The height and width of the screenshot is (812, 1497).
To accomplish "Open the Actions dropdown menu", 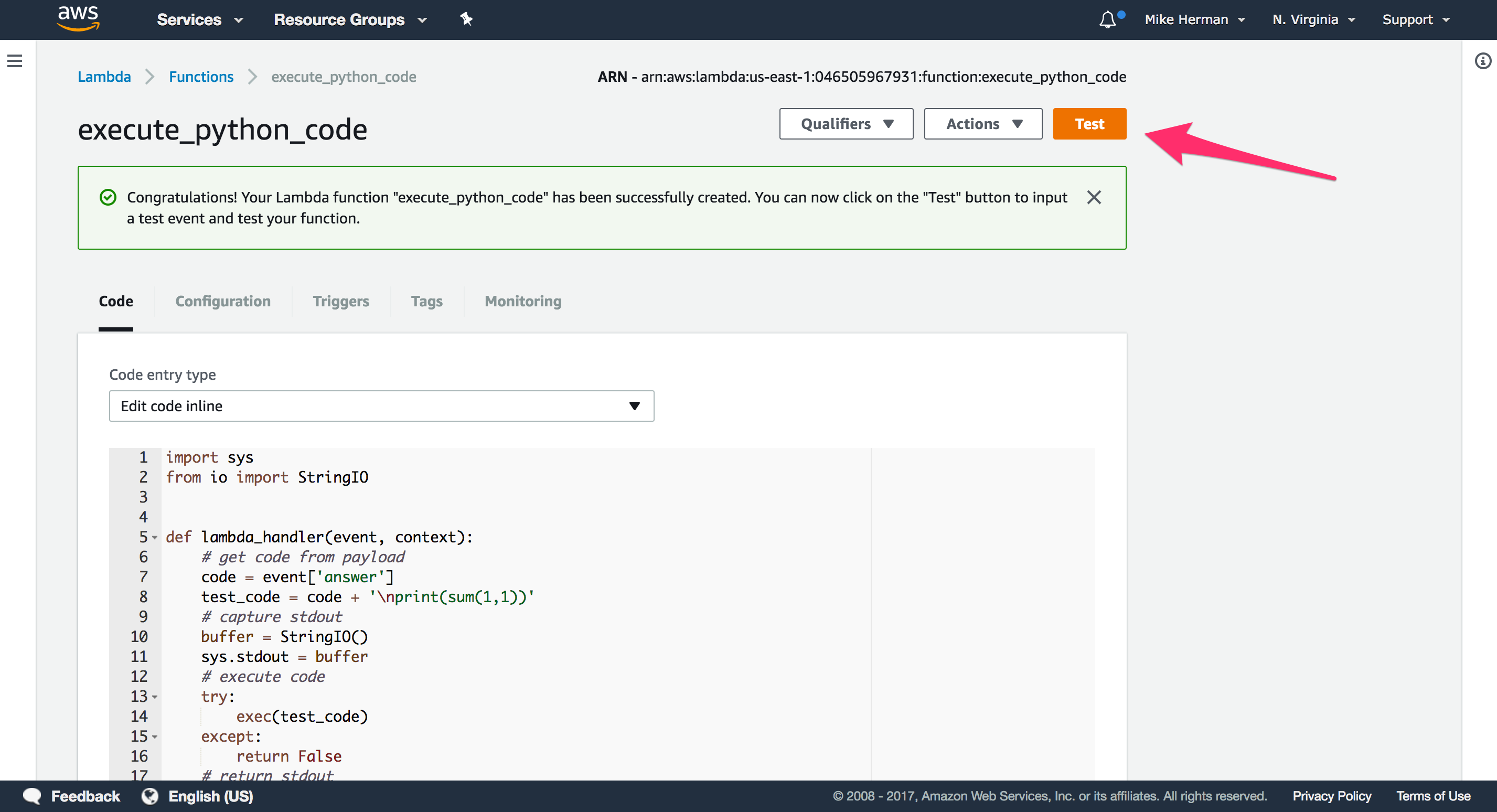I will tap(985, 124).
